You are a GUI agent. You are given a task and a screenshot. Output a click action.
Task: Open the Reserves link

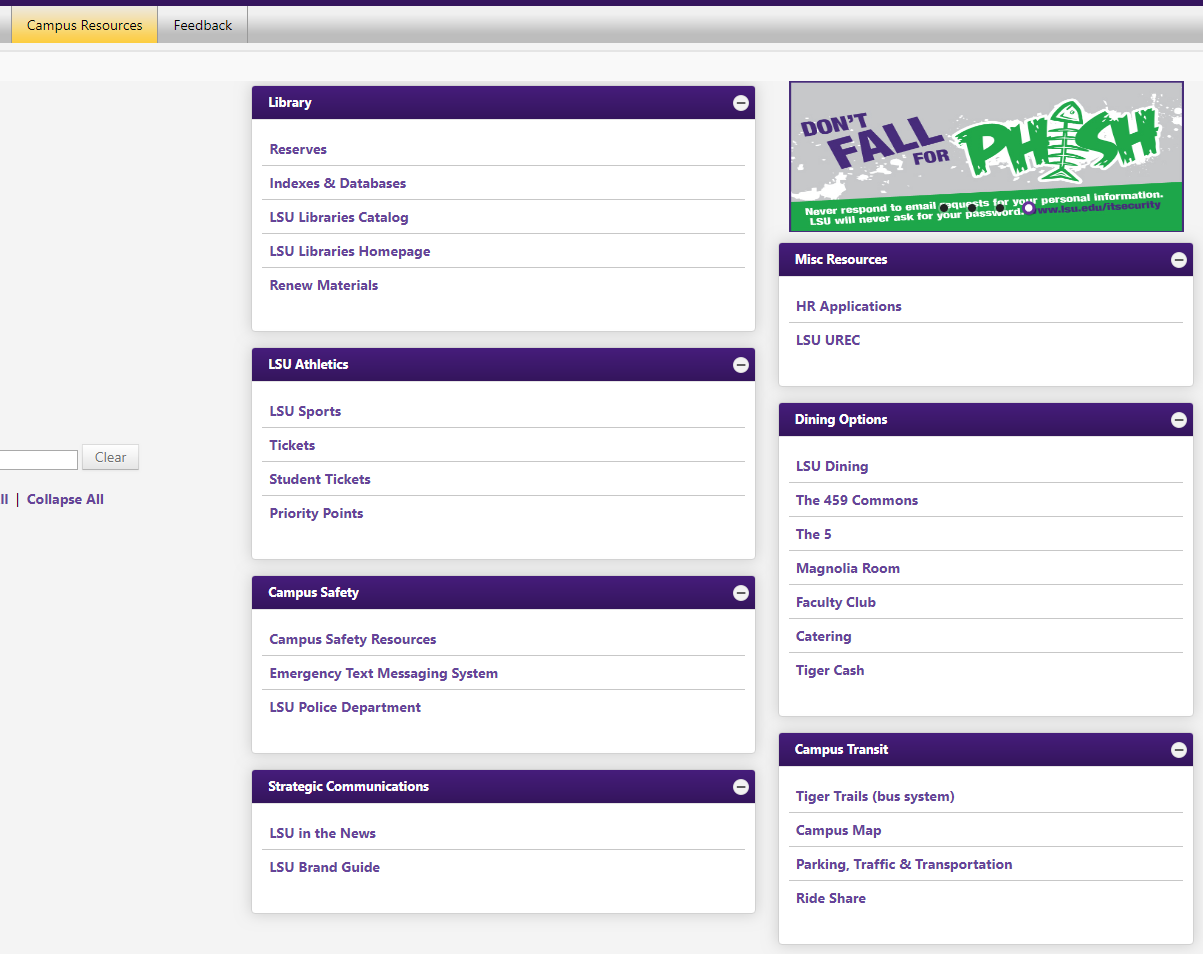tap(298, 149)
